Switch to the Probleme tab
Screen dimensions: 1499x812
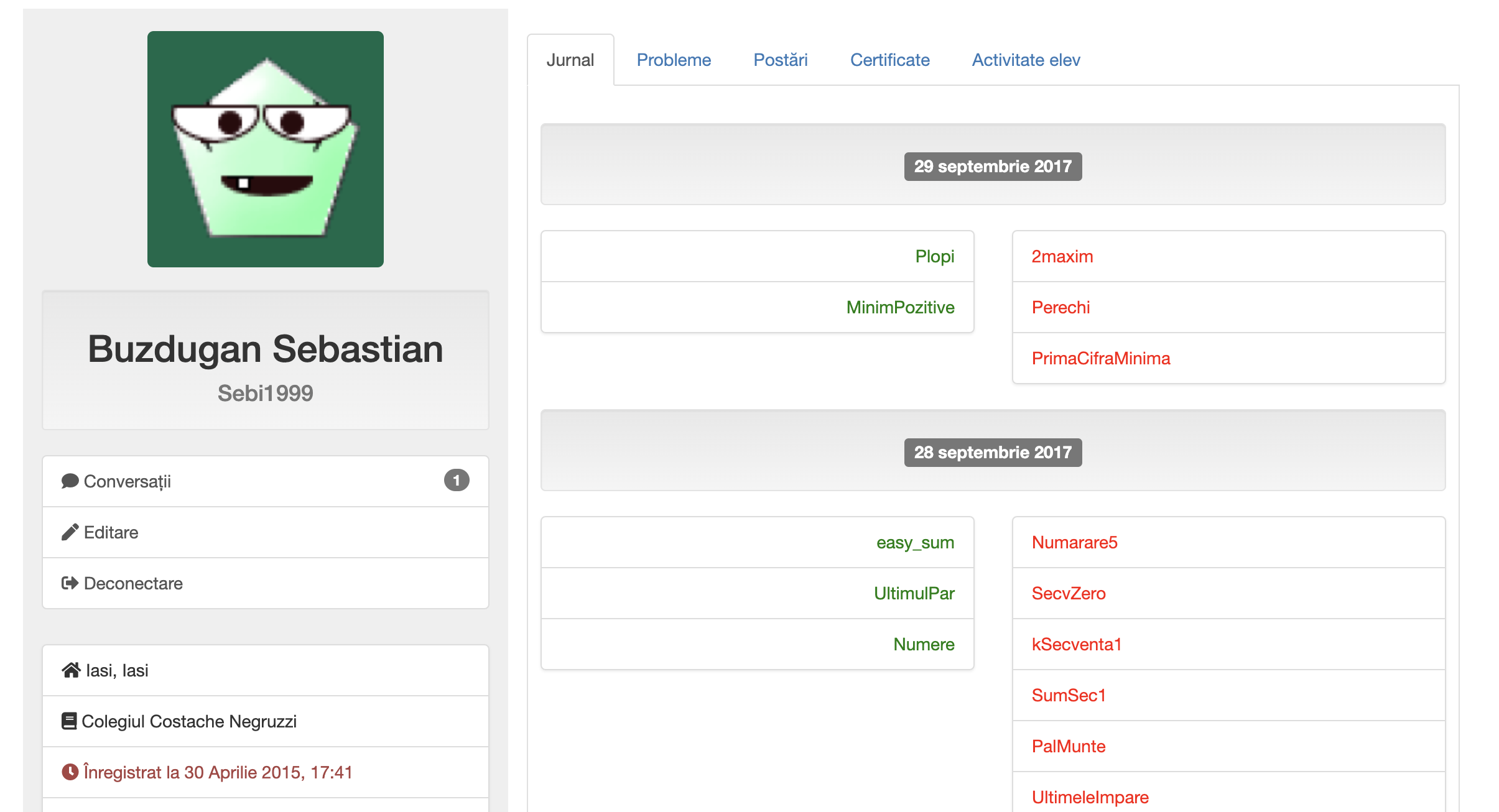coord(674,60)
